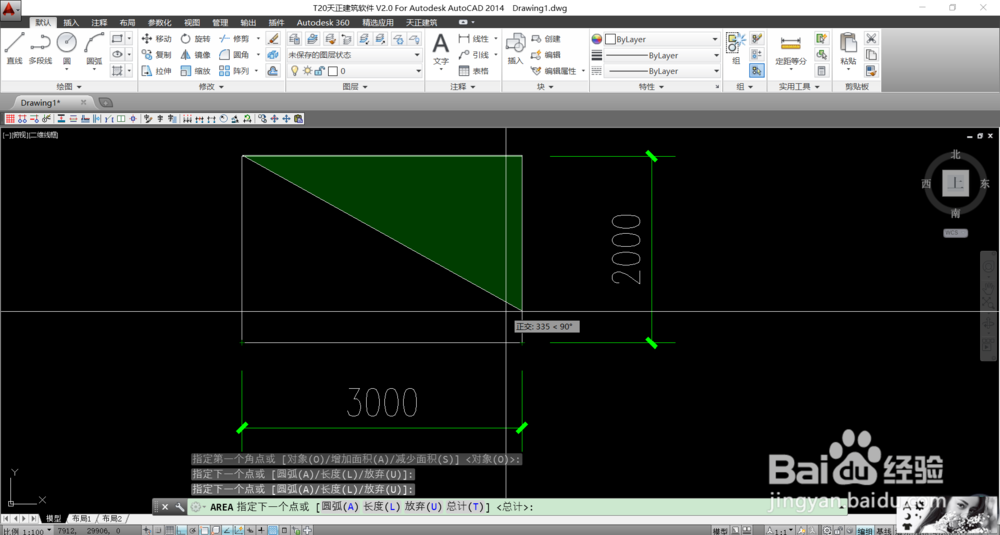
Task: Open the 注释 ribbon tab
Action: tap(99, 22)
